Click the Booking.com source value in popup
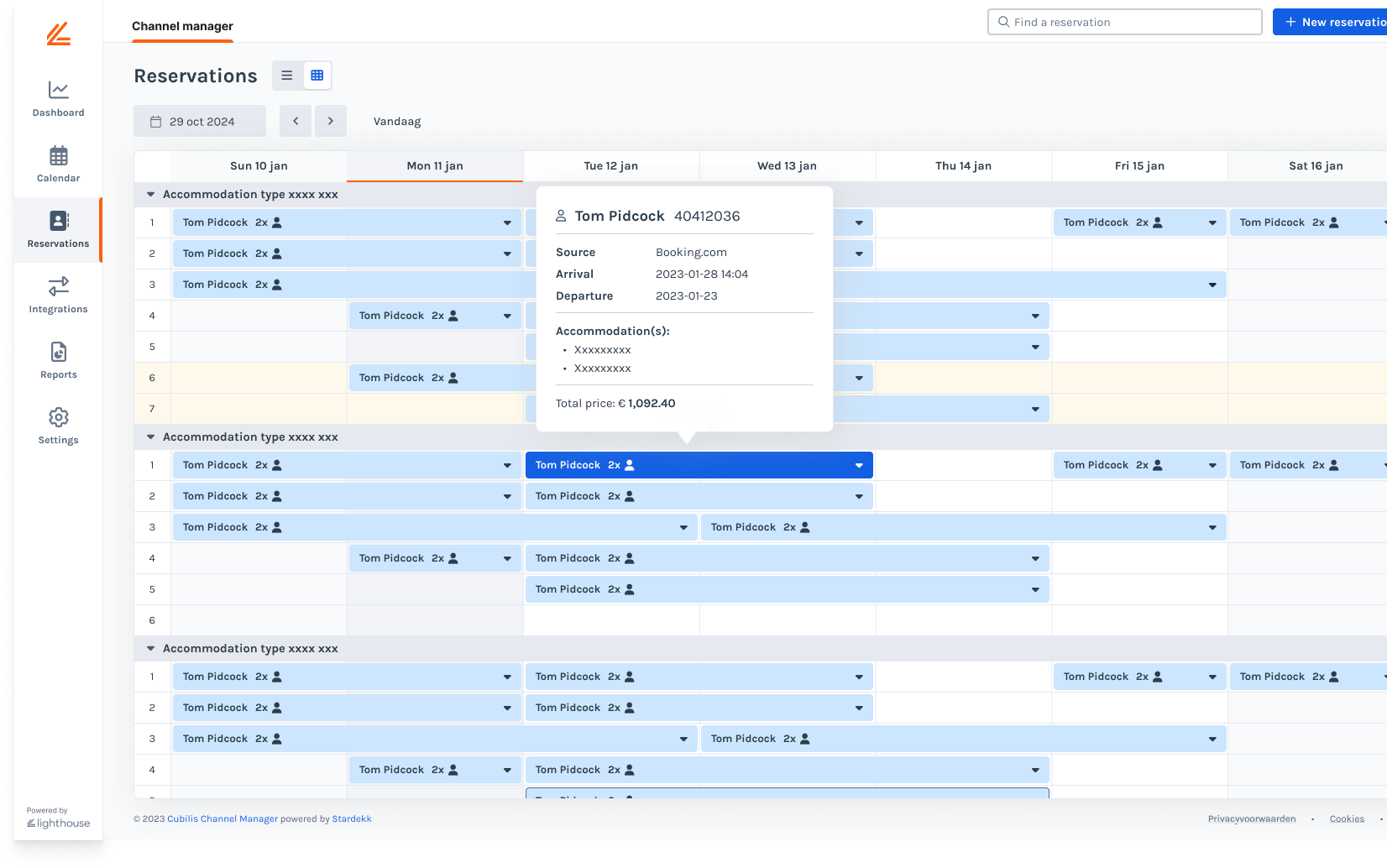 click(691, 253)
